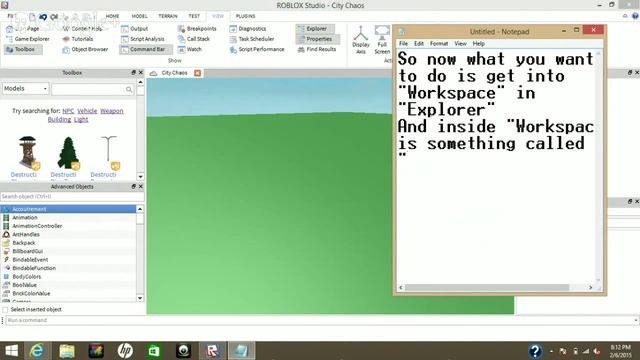This screenshot has width=640, height=360.
Task: Click the Windows Start button
Action: (11, 351)
